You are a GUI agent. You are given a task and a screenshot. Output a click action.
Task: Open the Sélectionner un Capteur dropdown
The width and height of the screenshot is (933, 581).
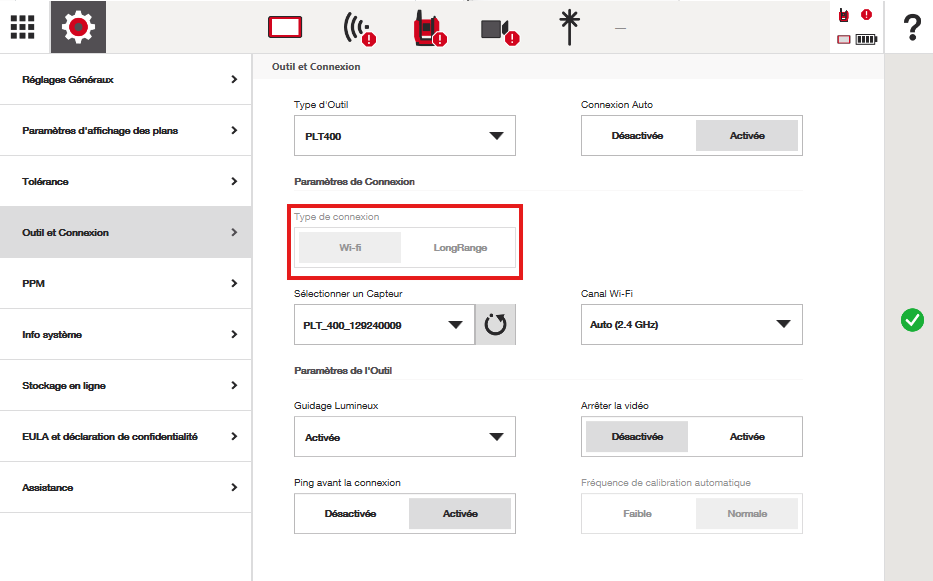[x=384, y=325]
